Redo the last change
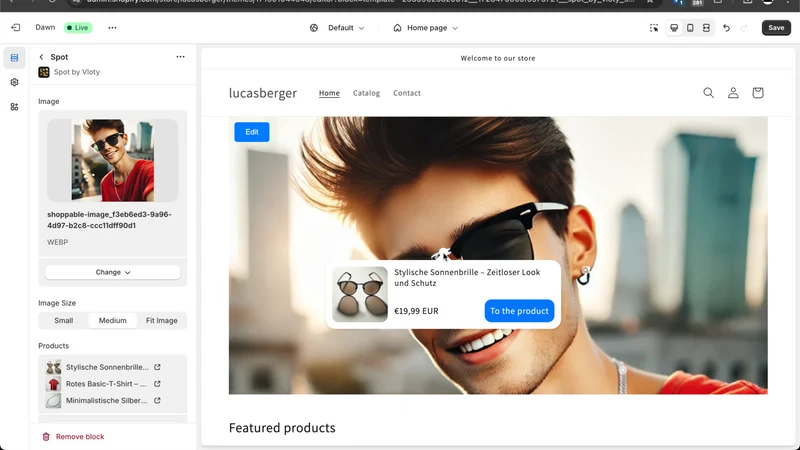The image size is (800, 450). coord(744,28)
